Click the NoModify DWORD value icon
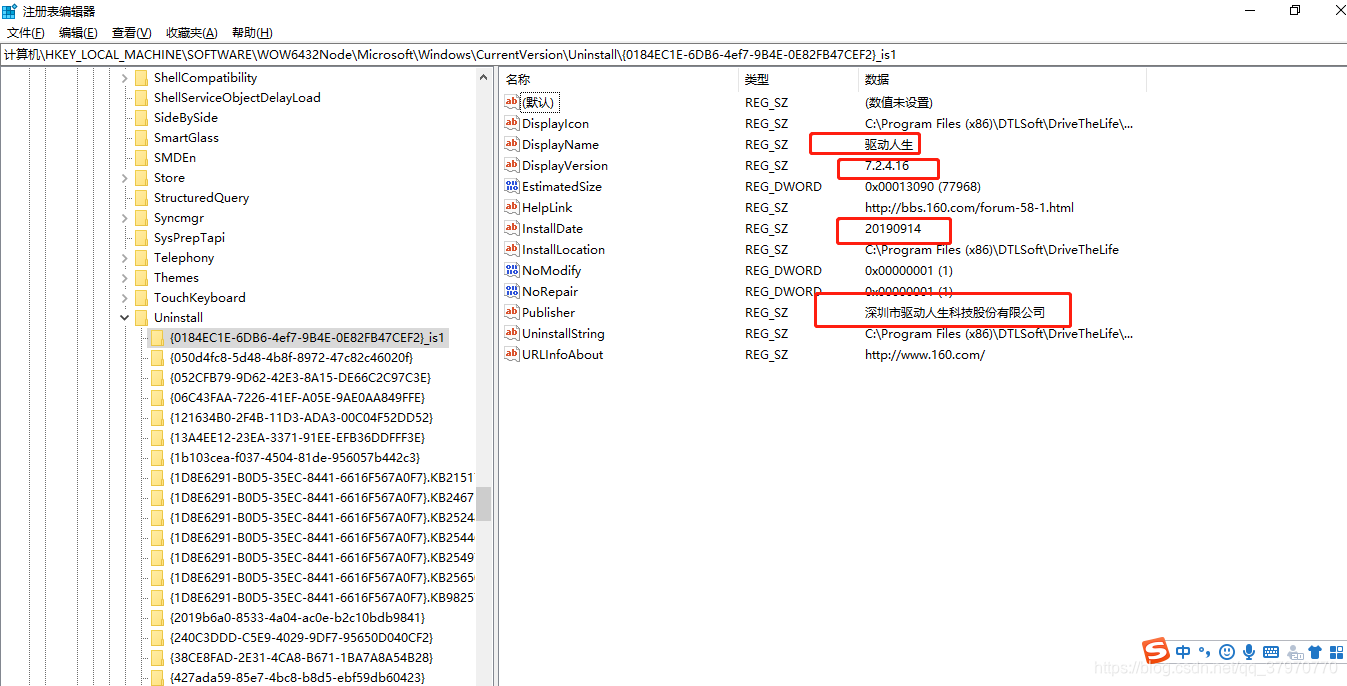This screenshot has width=1347, height=686. click(x=512, y=270)
